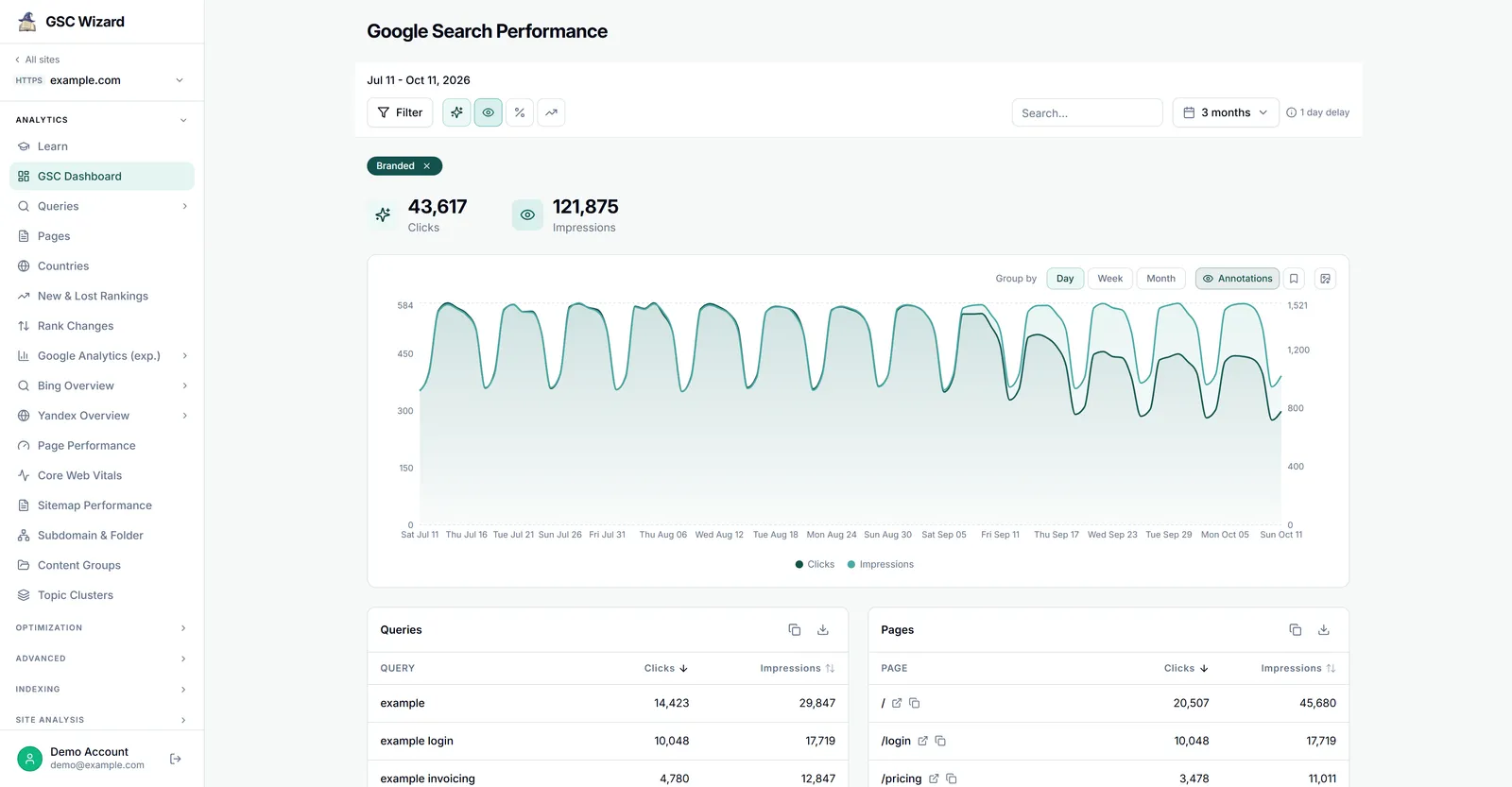Image resolution: width=1512 pixels, height=787 pixels.
Task: Copy the homepage / row URL
Action: click(x=915, y=703)
